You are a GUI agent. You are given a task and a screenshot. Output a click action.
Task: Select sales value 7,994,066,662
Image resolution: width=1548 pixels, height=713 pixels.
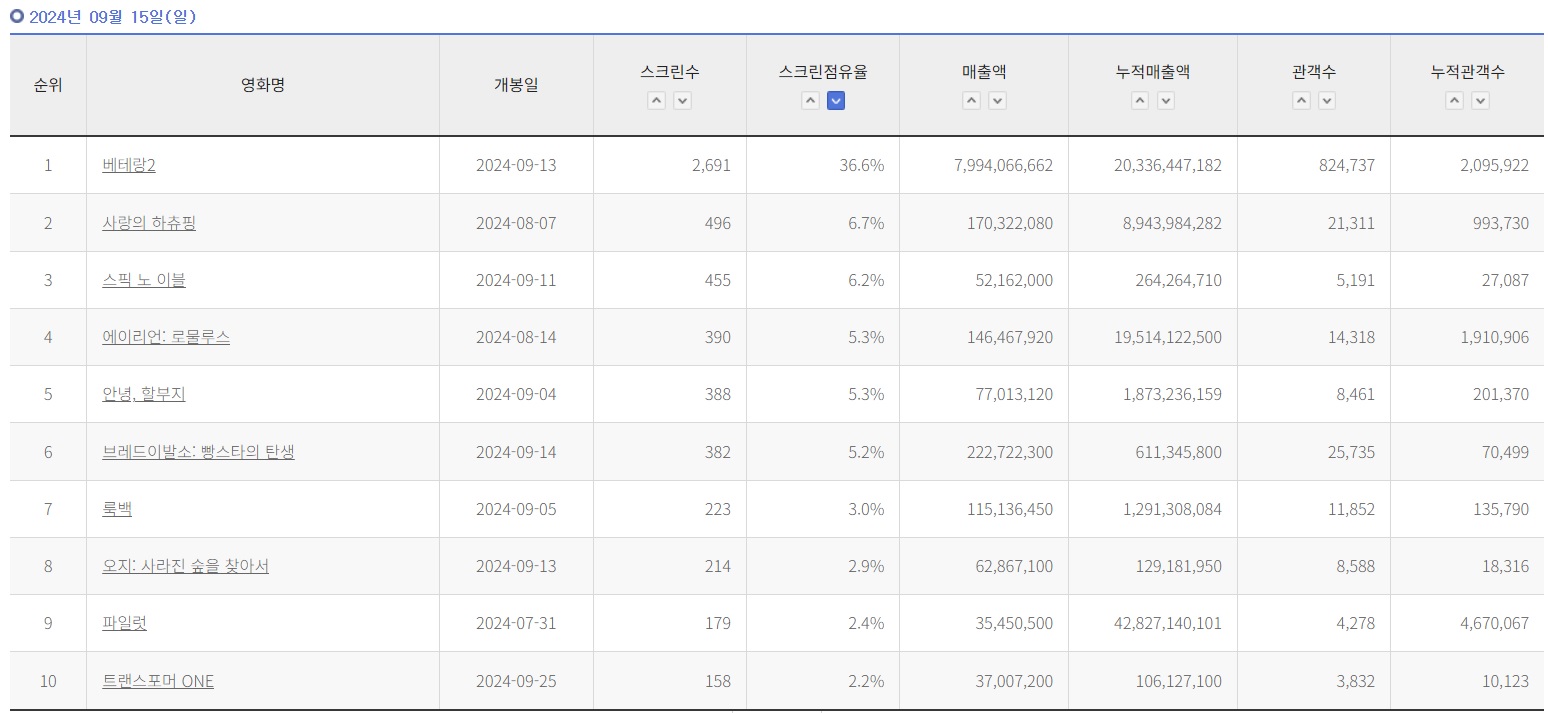(x=1004, y=165)
